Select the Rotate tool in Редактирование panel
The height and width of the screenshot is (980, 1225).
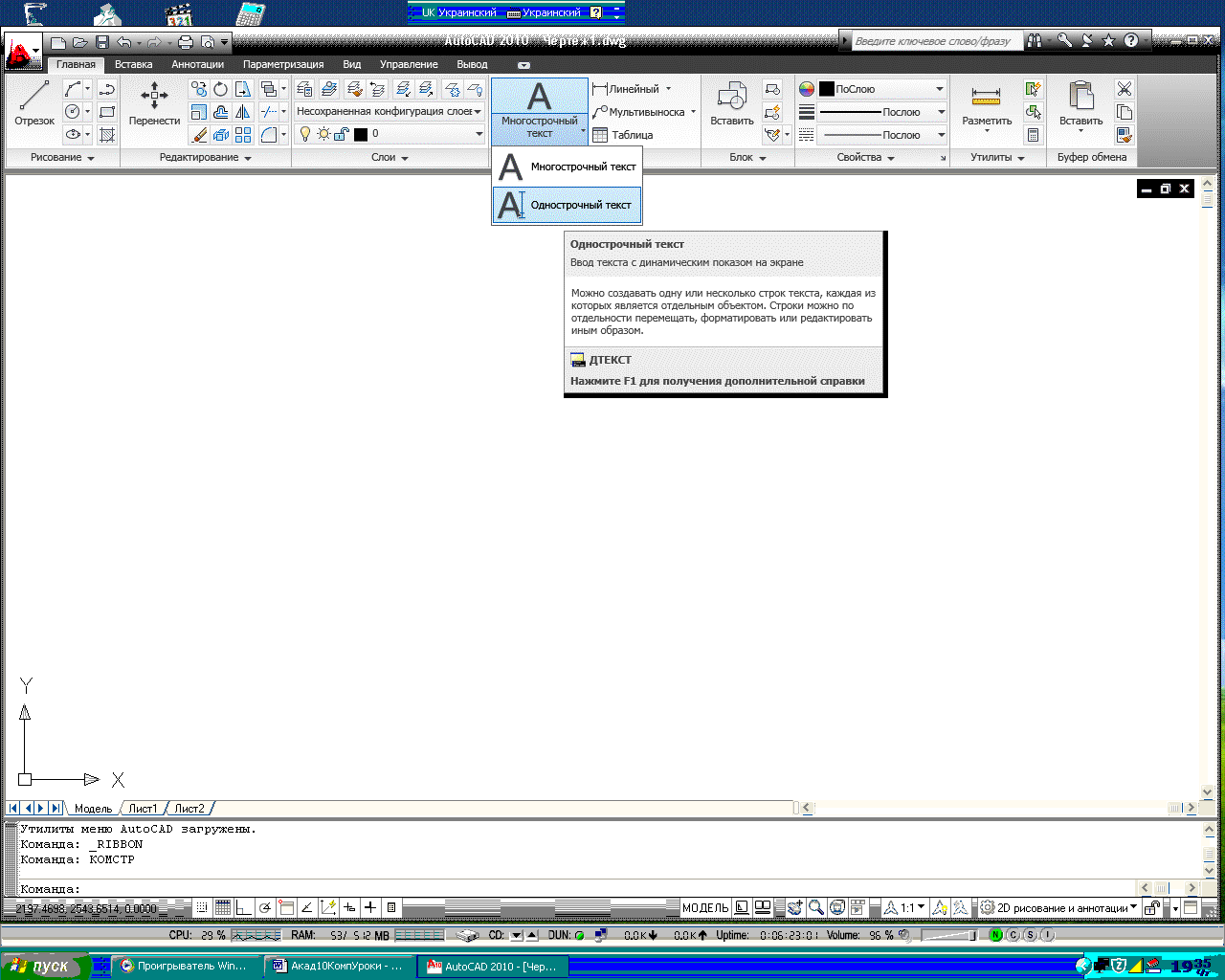(221, 89)
